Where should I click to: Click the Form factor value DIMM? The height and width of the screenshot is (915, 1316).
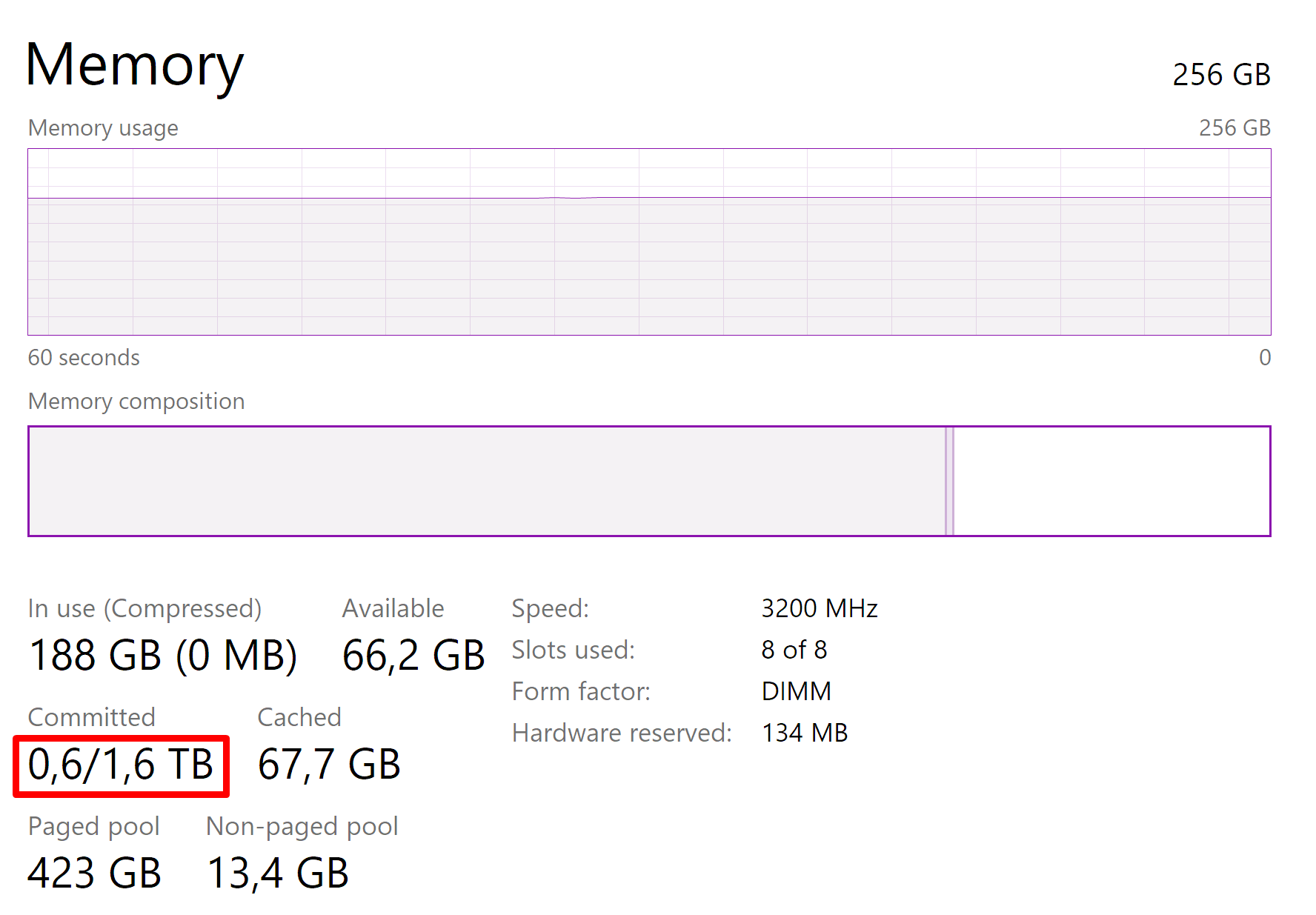pyautogui.click(x=796, y=691)
